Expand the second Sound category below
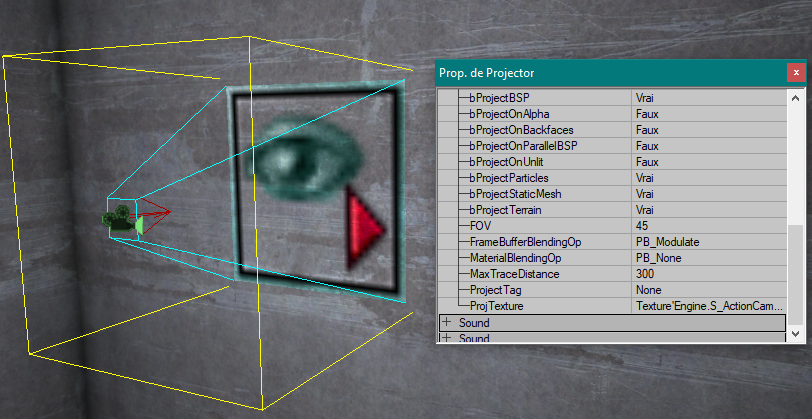This screenshot has height=419, width=812. coord(446,338)
